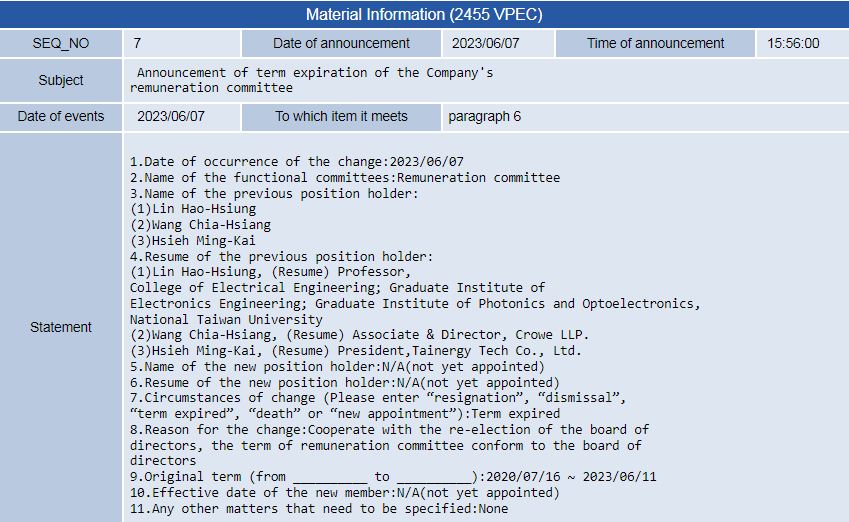Screen dimensions: 849x522
Task: Click the line naming Remuneration committee
Action: tap(345, 178)
